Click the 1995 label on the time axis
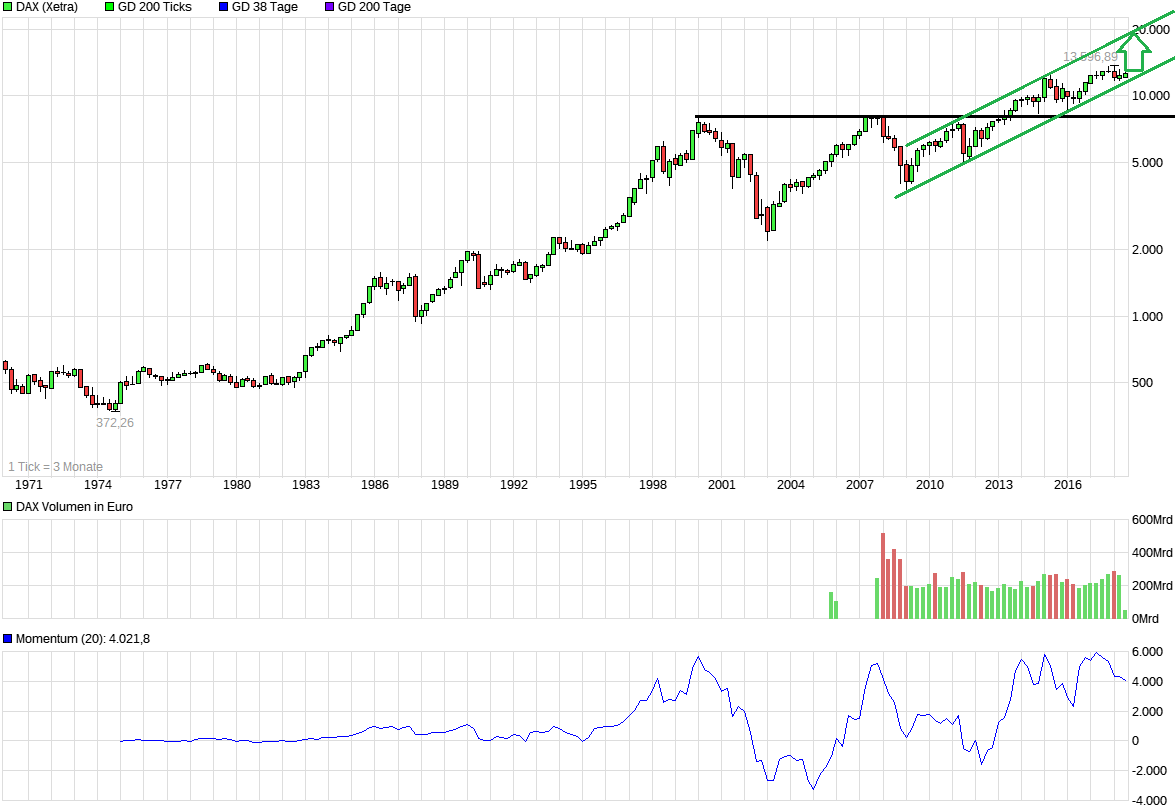 tap(583, 485)
